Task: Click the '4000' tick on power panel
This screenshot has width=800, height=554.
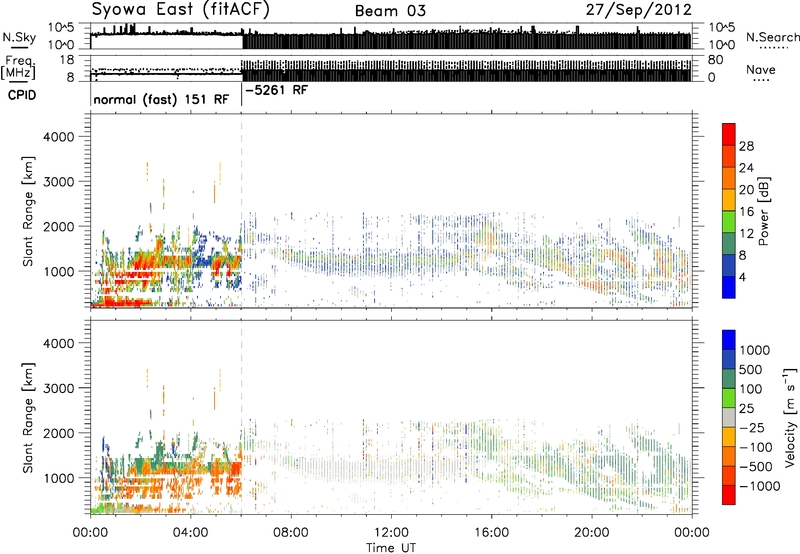Action: tap(59, 137)
